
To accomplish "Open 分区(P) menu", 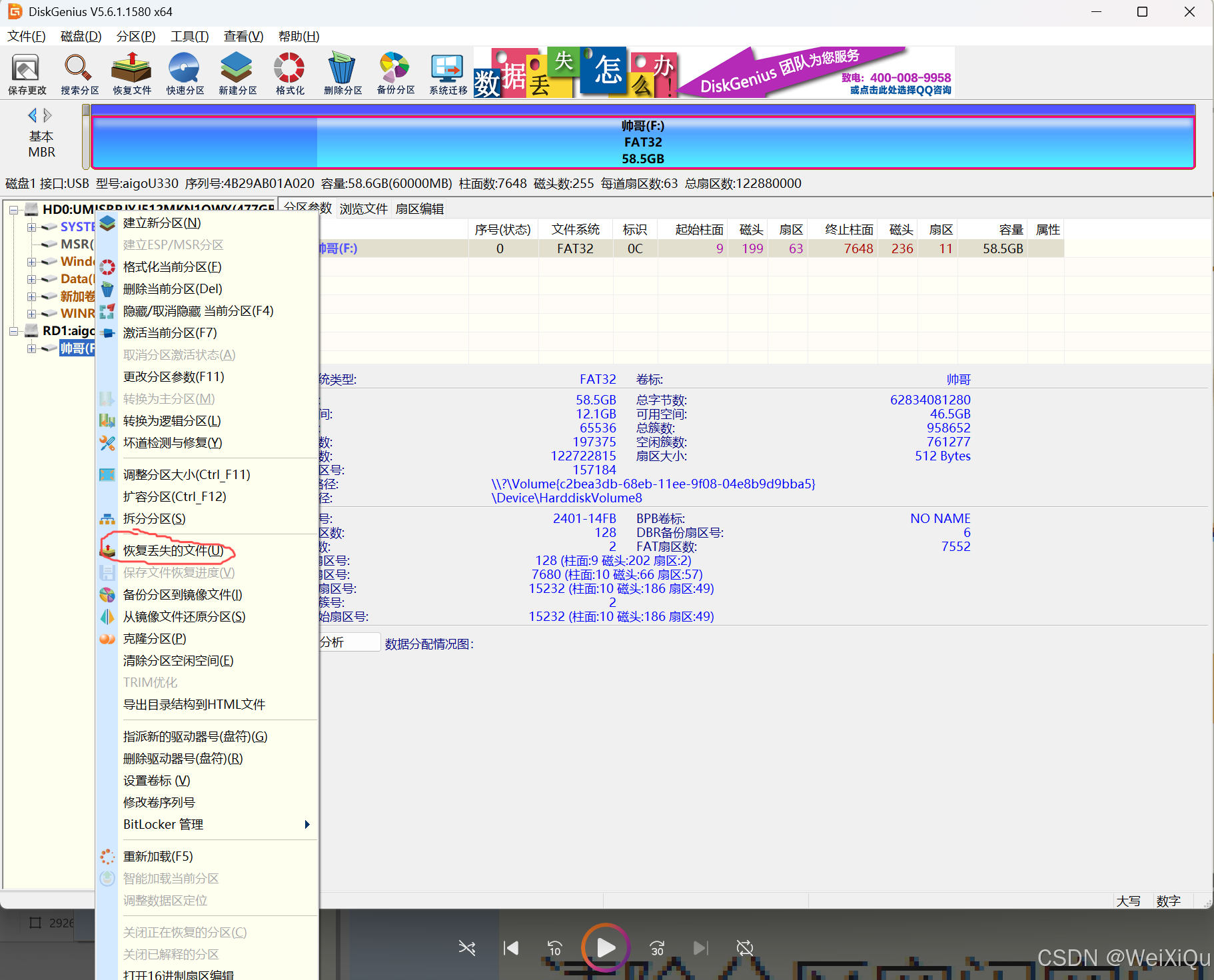I will click(x=135, y=36).
